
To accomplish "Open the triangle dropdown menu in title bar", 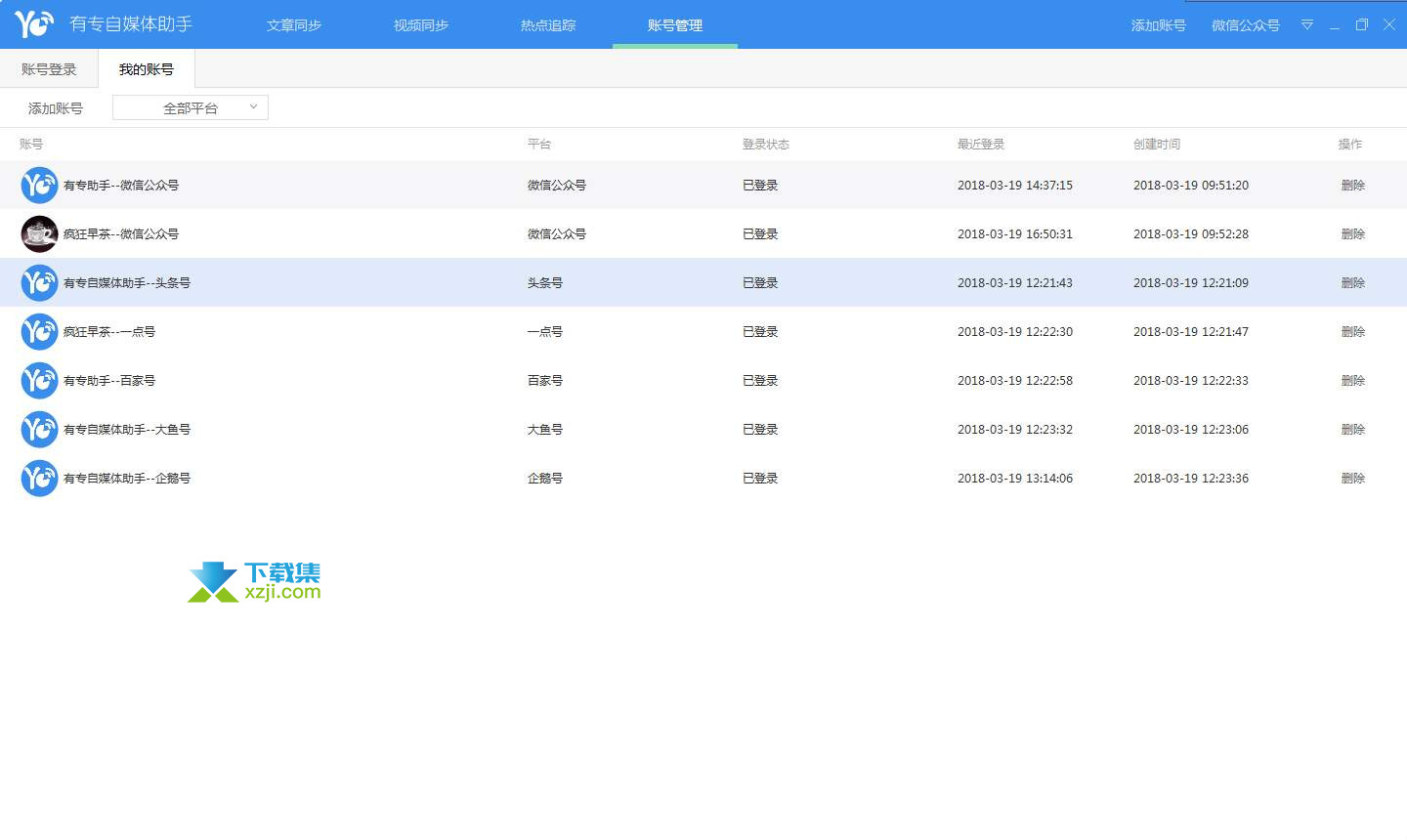I will click(x=1306, y=24).
